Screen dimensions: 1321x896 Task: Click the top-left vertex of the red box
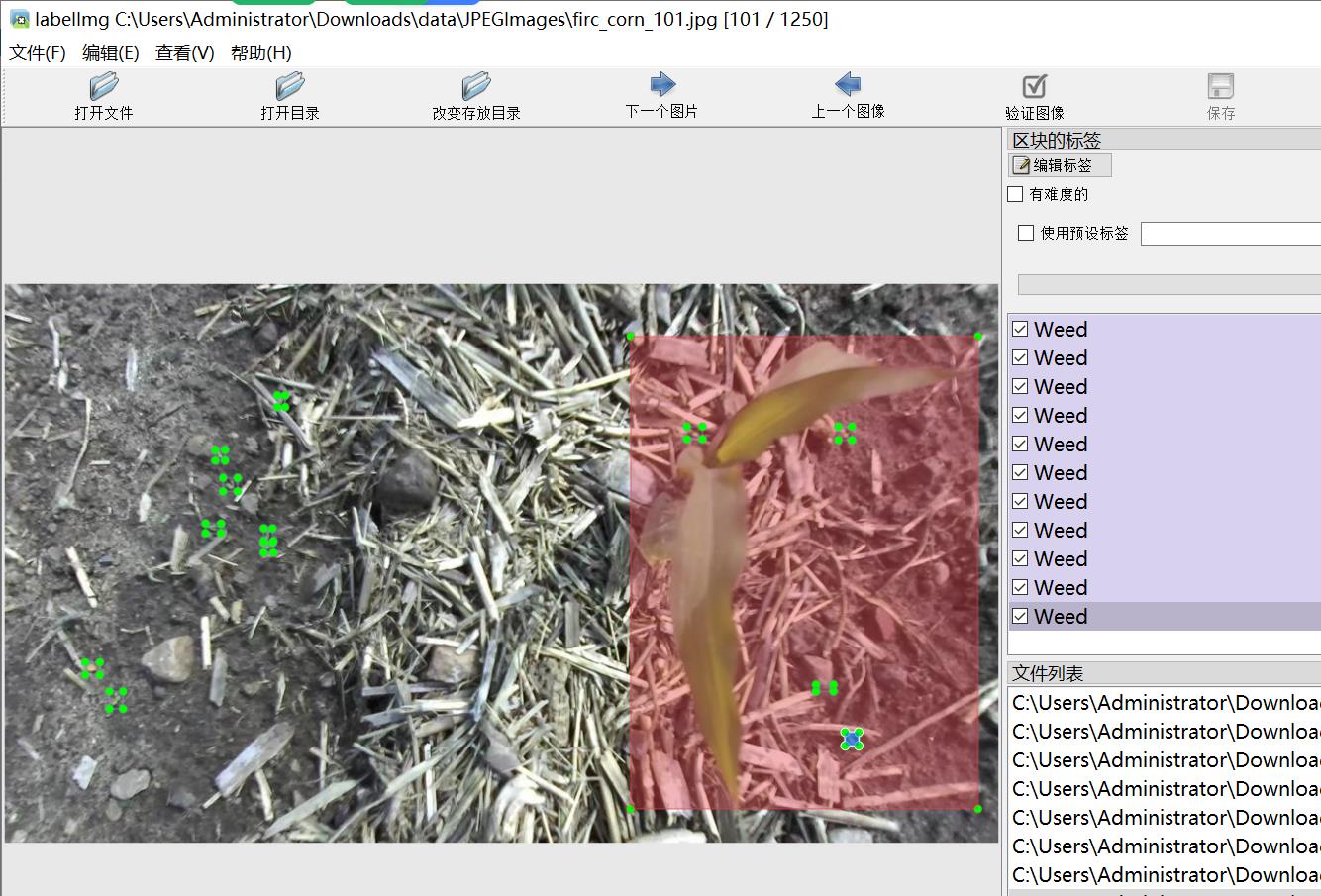631,337
